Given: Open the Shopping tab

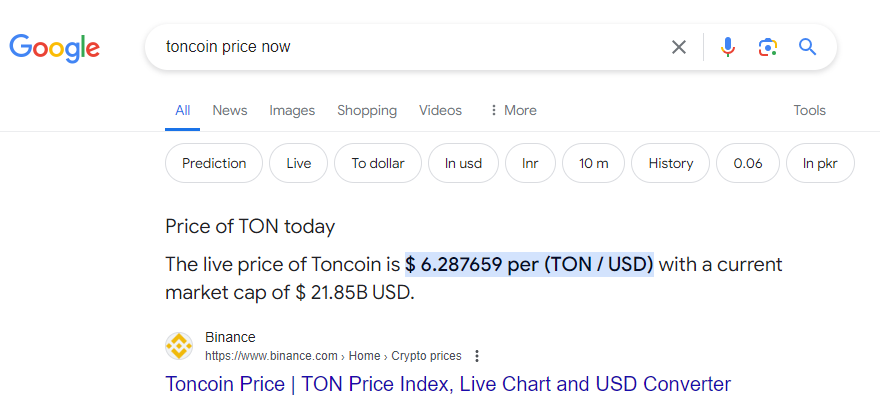Looking at the screenshot, I should point(367,110).
